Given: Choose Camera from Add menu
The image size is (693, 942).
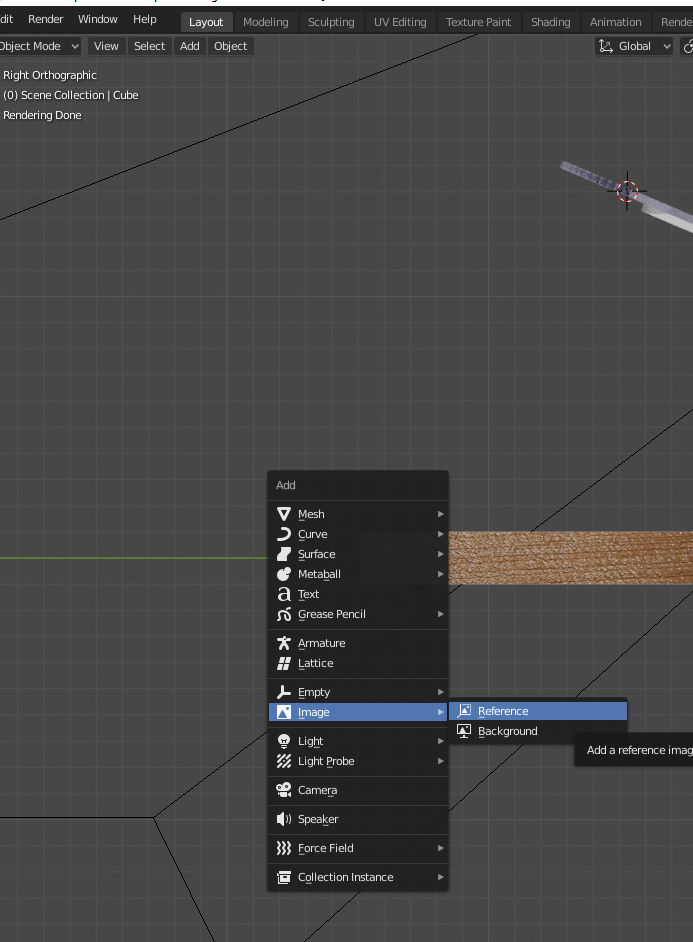Looking at the screenshot, I should pos(358,790).
